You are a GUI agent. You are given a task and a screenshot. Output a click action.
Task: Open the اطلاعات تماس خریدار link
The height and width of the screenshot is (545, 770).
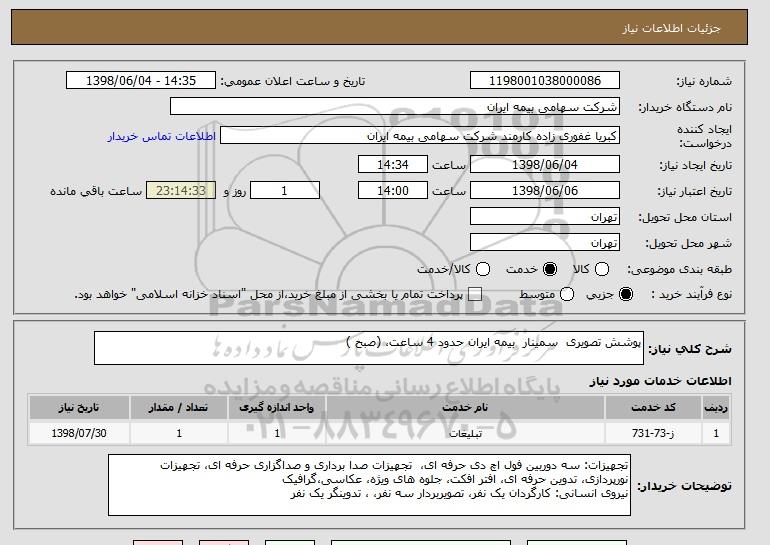pyautogui.click(x=162, y=136)
